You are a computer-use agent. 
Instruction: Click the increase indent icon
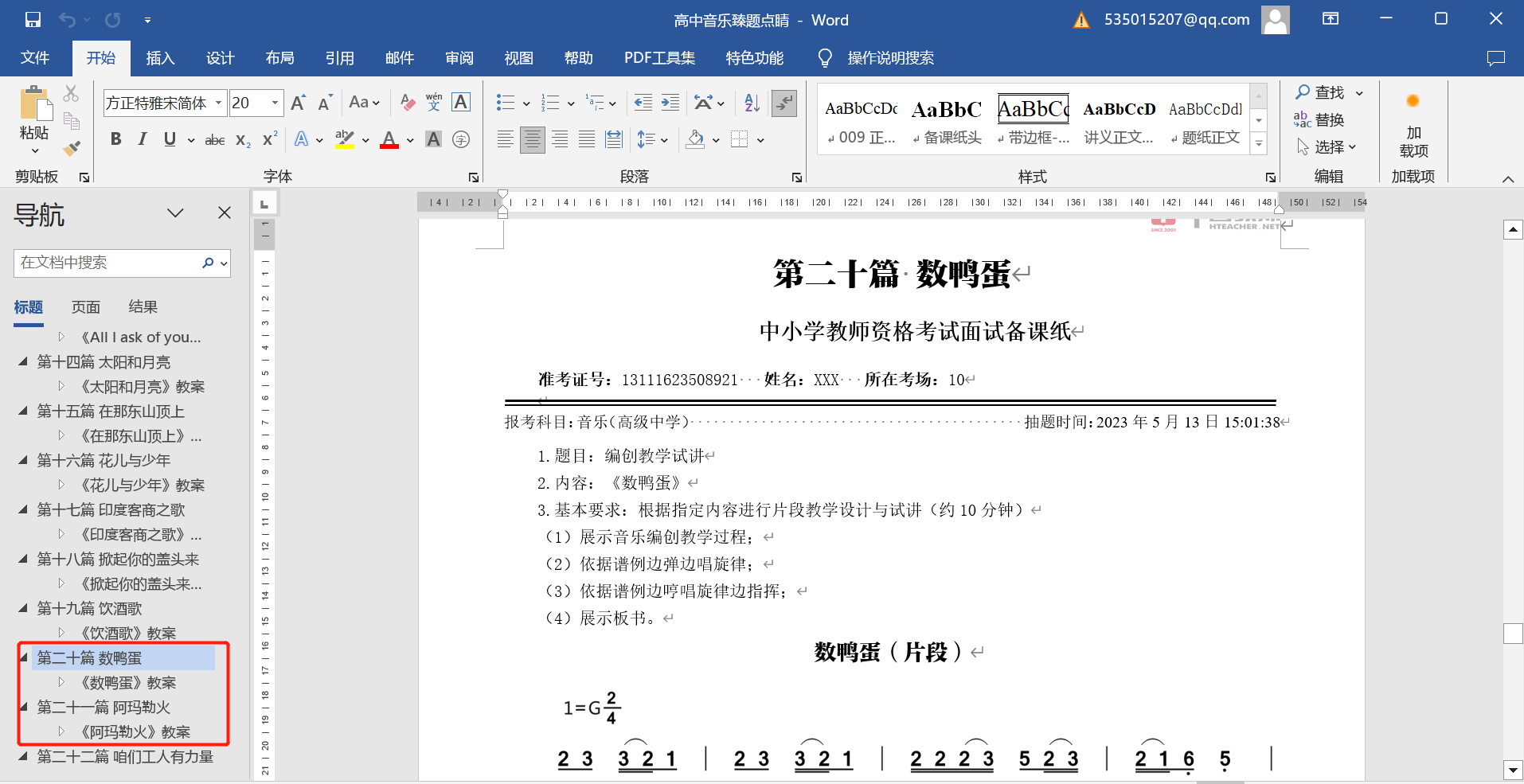pos(670,103)
